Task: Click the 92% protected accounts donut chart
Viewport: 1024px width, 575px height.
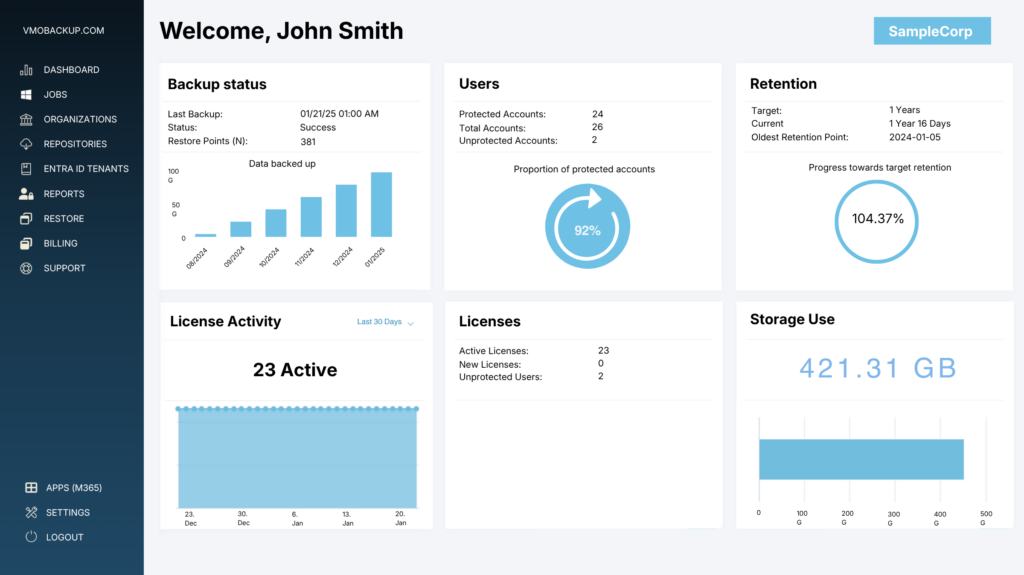Action: [x=587, y=228]
